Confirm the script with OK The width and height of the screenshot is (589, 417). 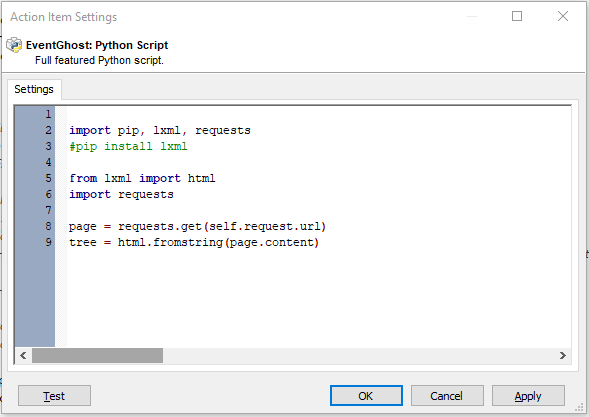click(366, 396)
